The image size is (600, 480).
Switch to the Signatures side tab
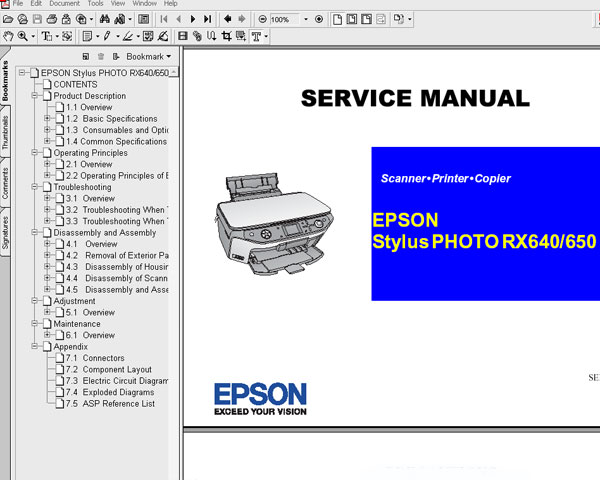pyautogui.click(x=5, y=232)
